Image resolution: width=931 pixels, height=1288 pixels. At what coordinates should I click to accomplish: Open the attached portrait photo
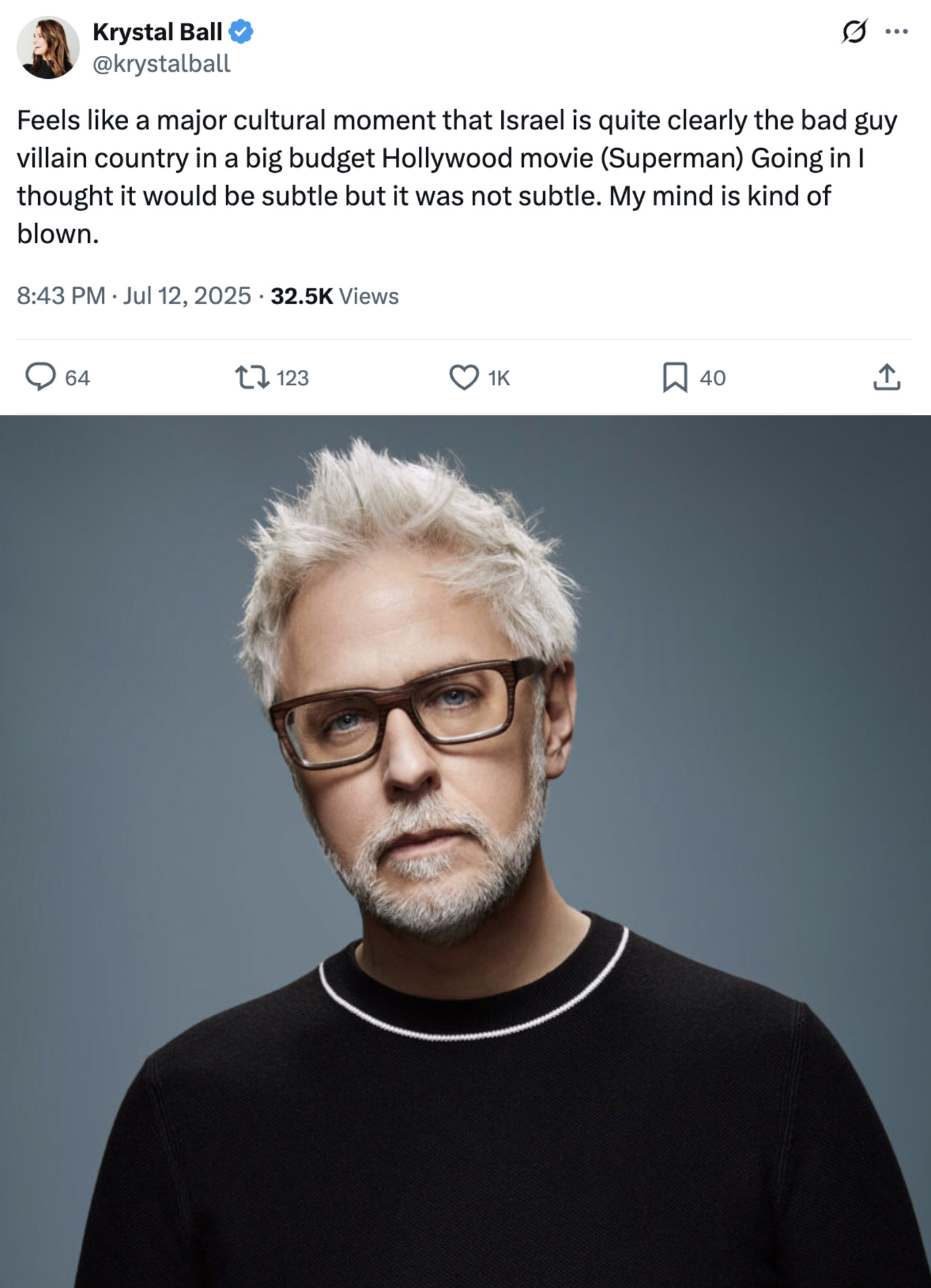click(465, 852)
